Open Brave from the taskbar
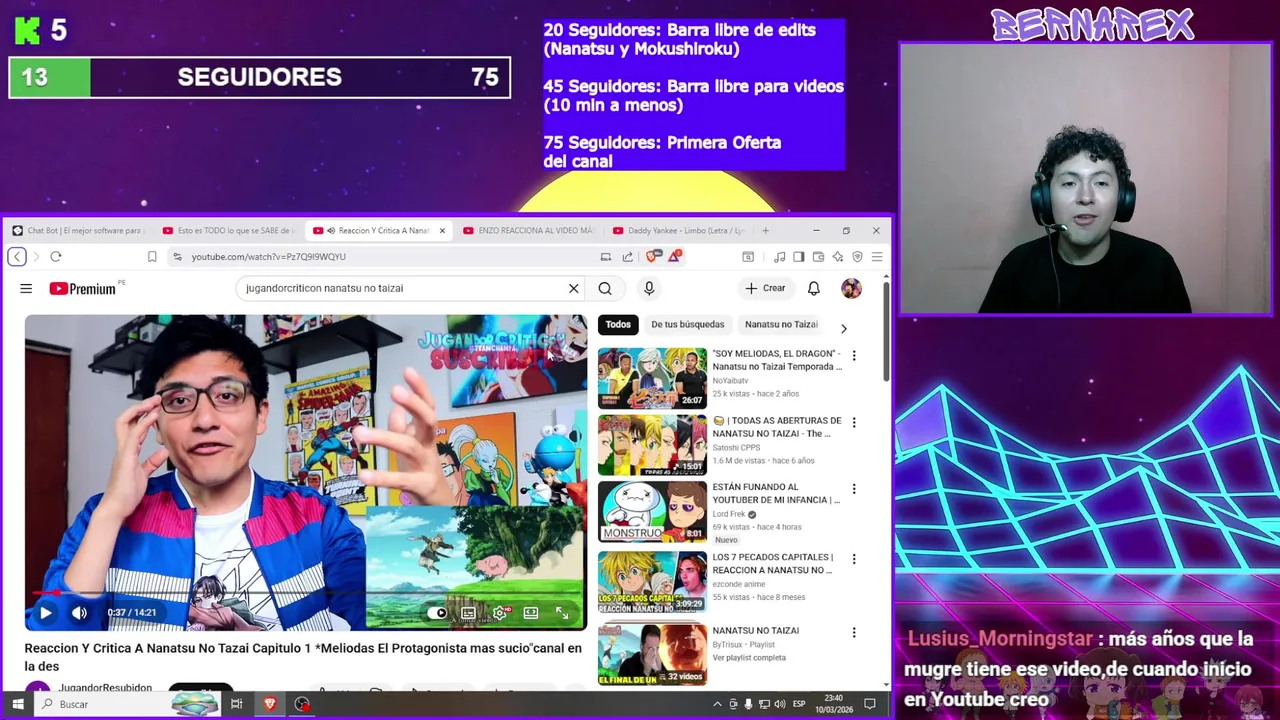 tap(269, 704)
